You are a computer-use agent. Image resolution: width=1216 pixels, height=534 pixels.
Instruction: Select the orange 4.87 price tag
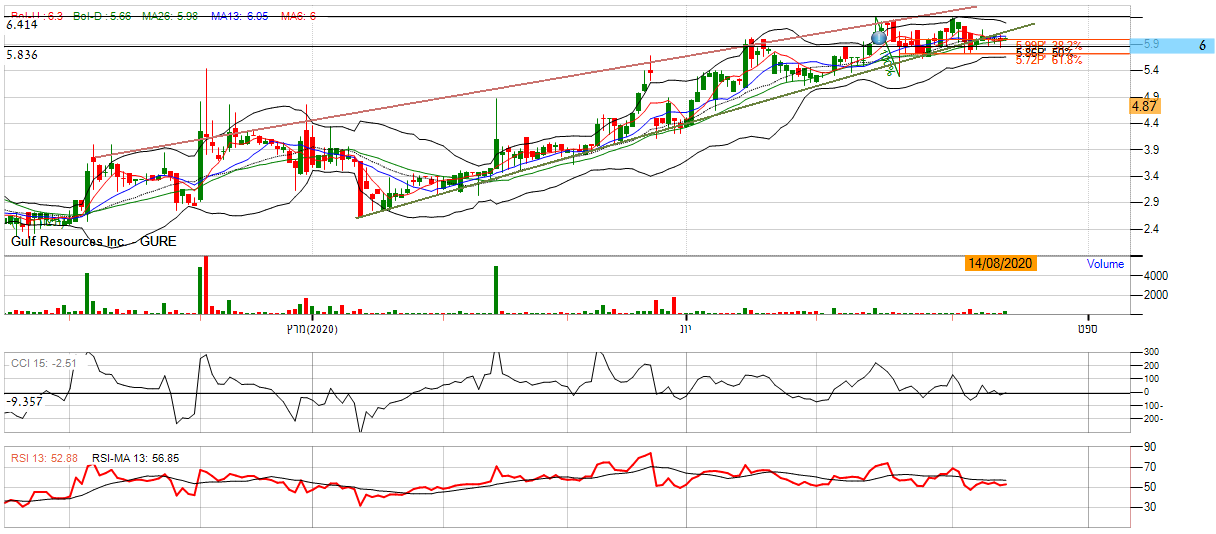1144,105
